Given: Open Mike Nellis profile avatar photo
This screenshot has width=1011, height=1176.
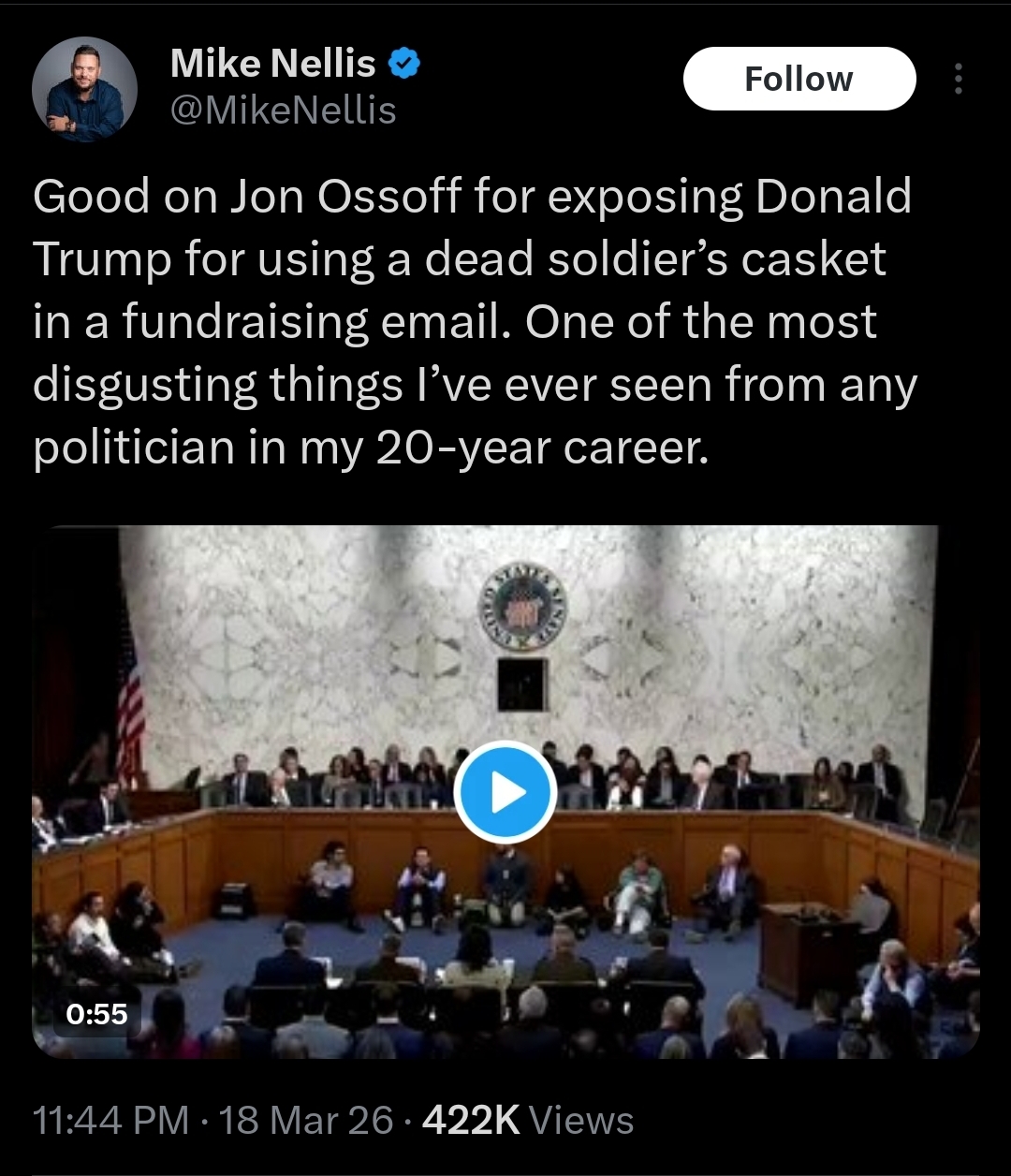Looking at the screenshot, I should coord(84,90).
